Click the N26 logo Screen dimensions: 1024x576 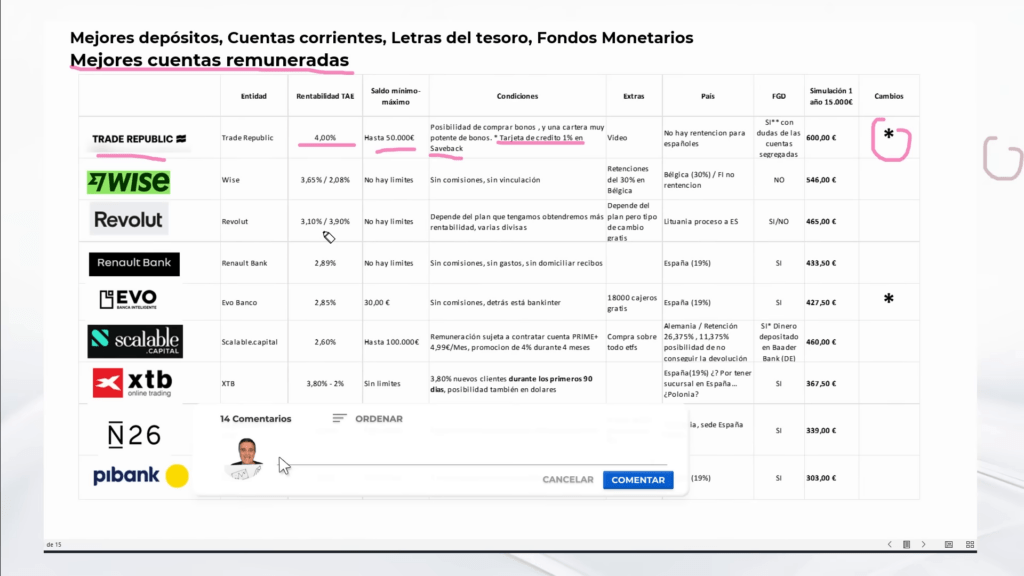pyautogui.click(x=134, y=435)
